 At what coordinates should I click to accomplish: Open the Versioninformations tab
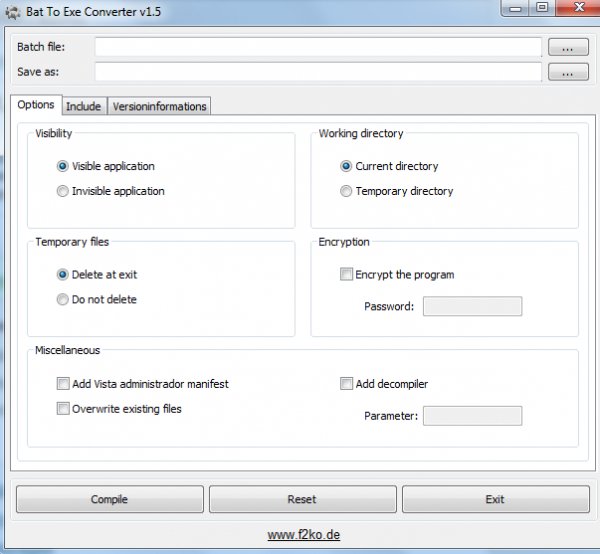[159, 106]
